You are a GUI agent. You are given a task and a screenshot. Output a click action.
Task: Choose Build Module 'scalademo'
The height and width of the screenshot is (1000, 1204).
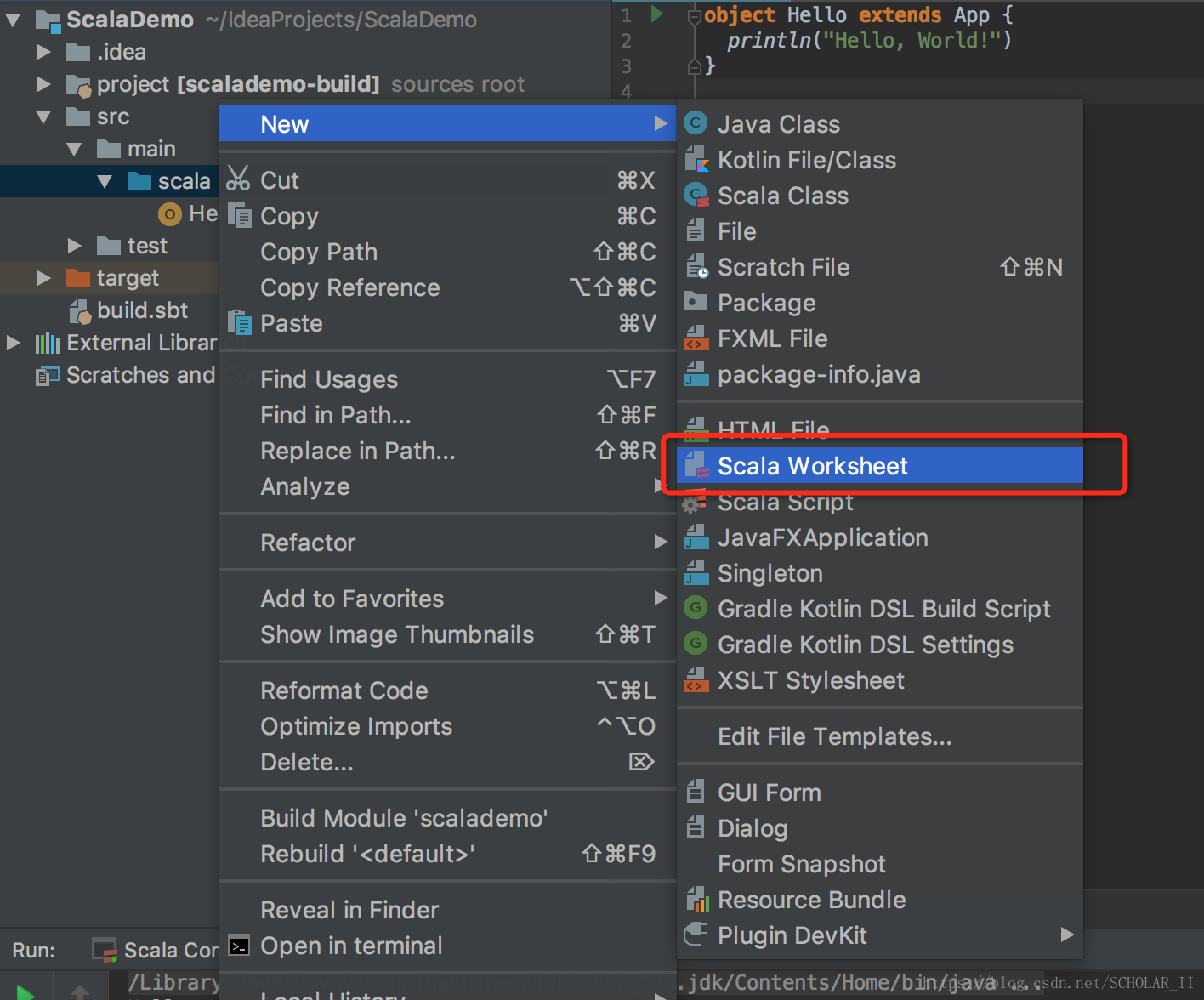pos(447,818)
